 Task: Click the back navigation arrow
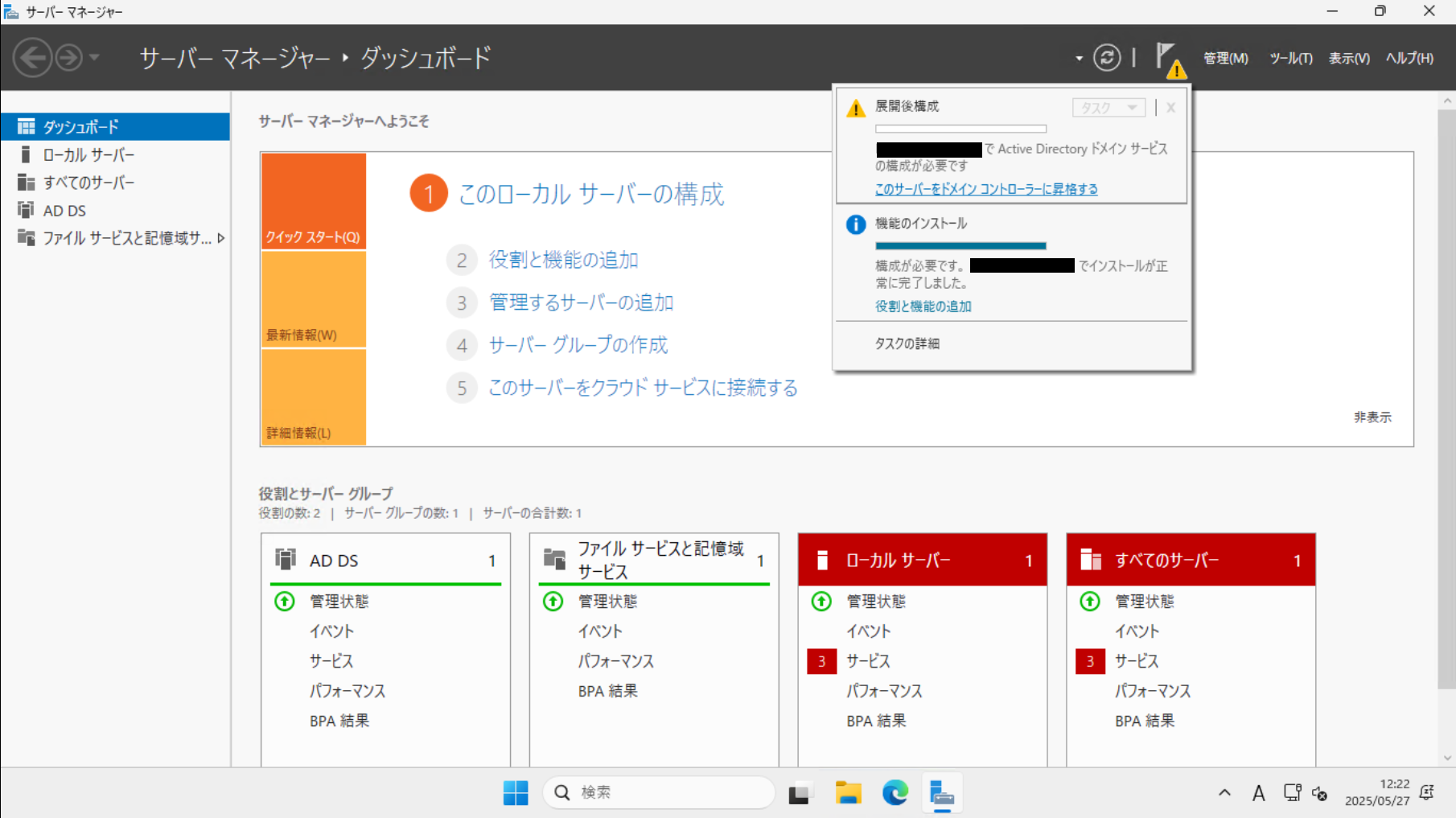click(32, 58)
